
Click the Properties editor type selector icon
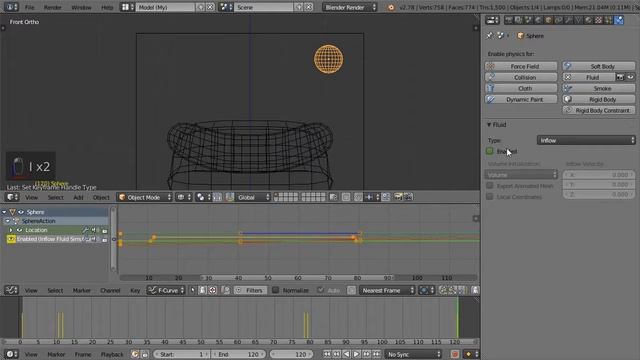(492, 20)
